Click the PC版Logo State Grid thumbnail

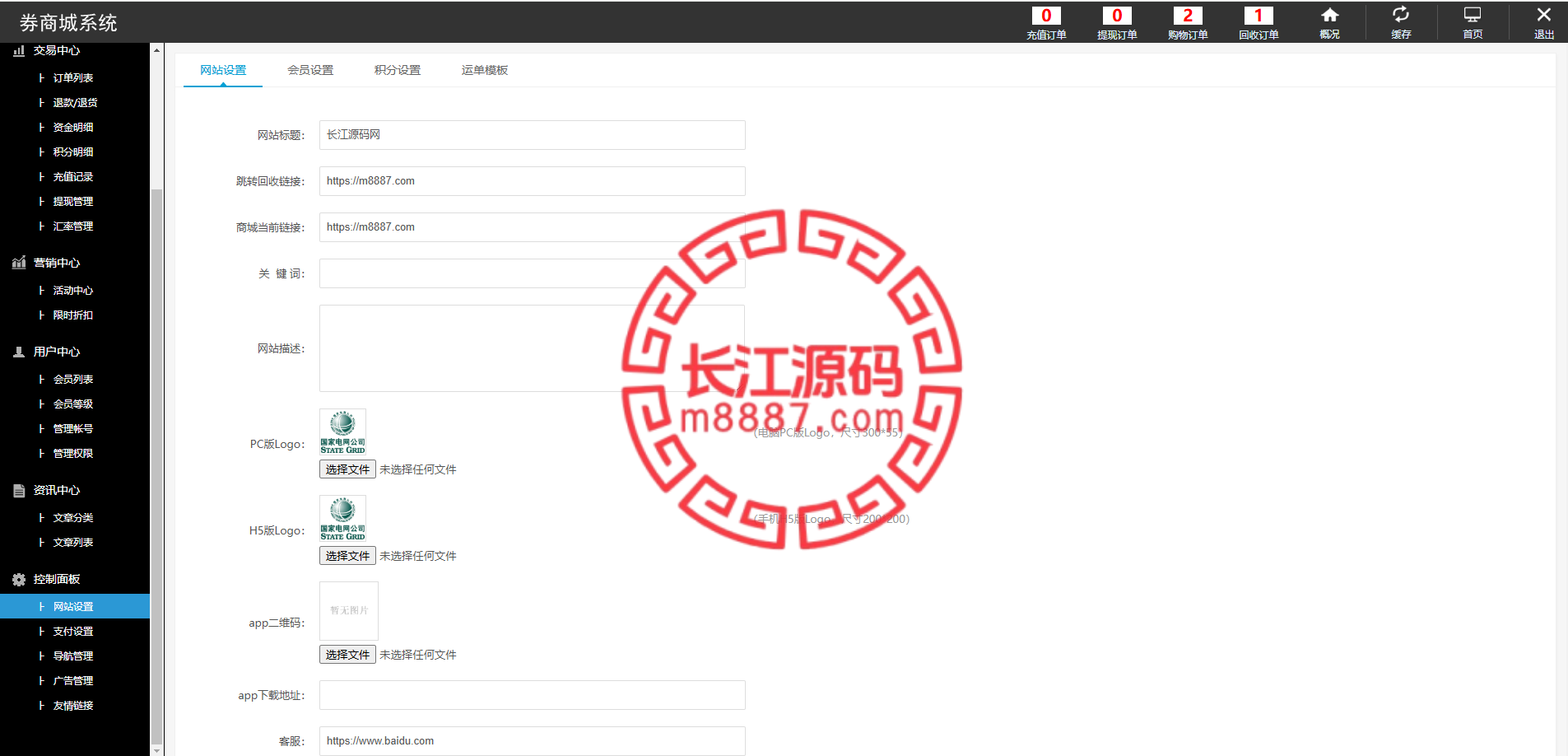click(342, 432)
